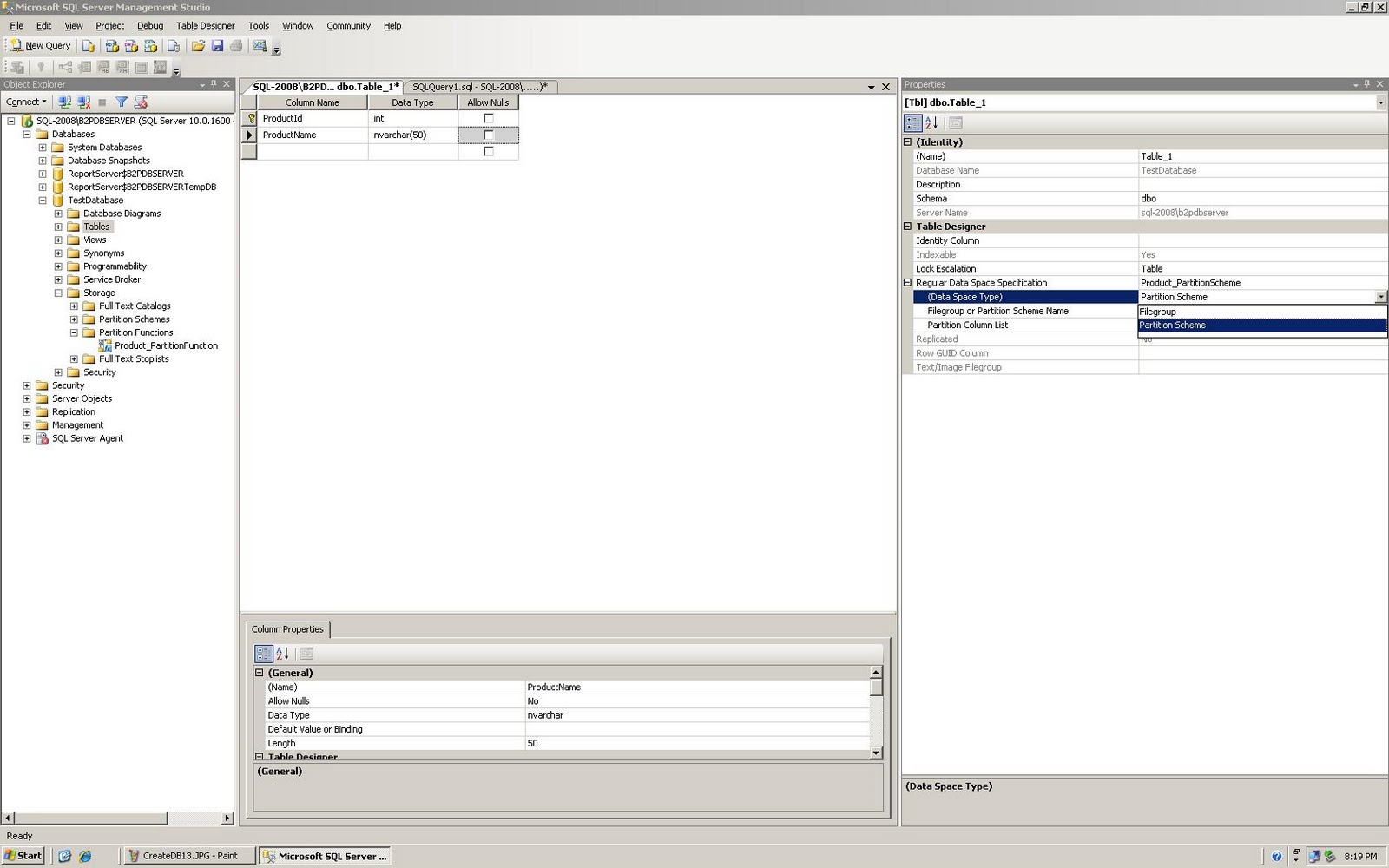This screenshot has width=1389, height=868.
Task: Click the Data Type column header
Action: pos(412,102)
